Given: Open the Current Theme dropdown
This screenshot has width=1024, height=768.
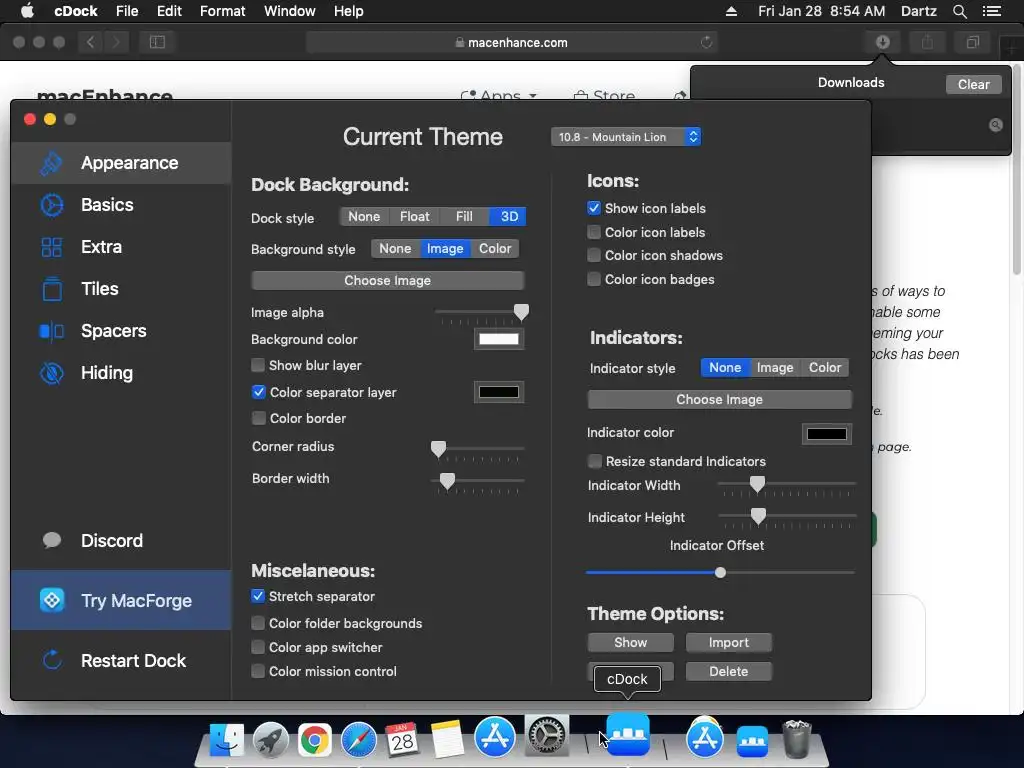Looking at the screenshot, I should coord(626,137).
